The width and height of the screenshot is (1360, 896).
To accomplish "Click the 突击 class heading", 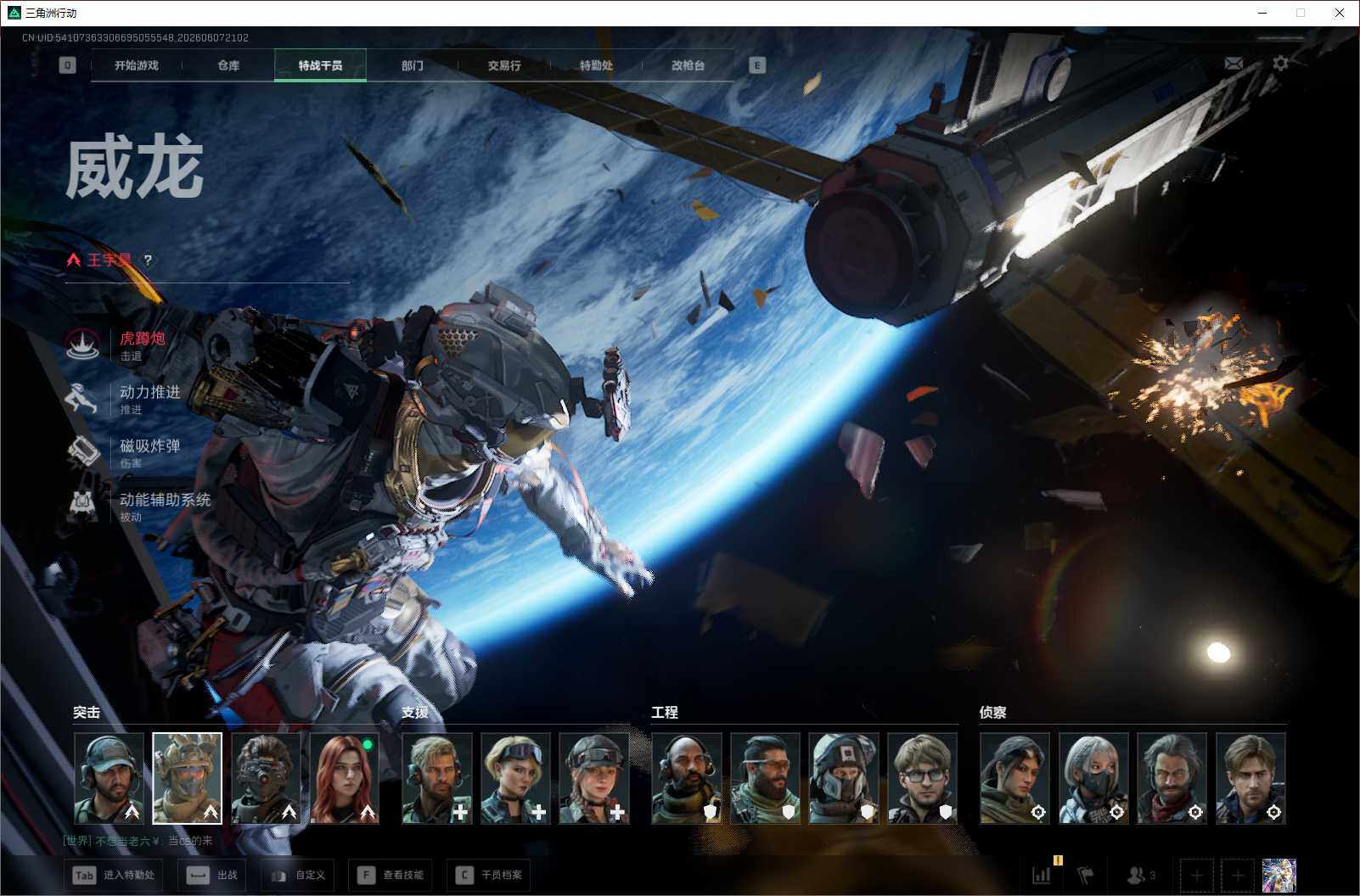I will pyautogui.click(x=87, y=713).
